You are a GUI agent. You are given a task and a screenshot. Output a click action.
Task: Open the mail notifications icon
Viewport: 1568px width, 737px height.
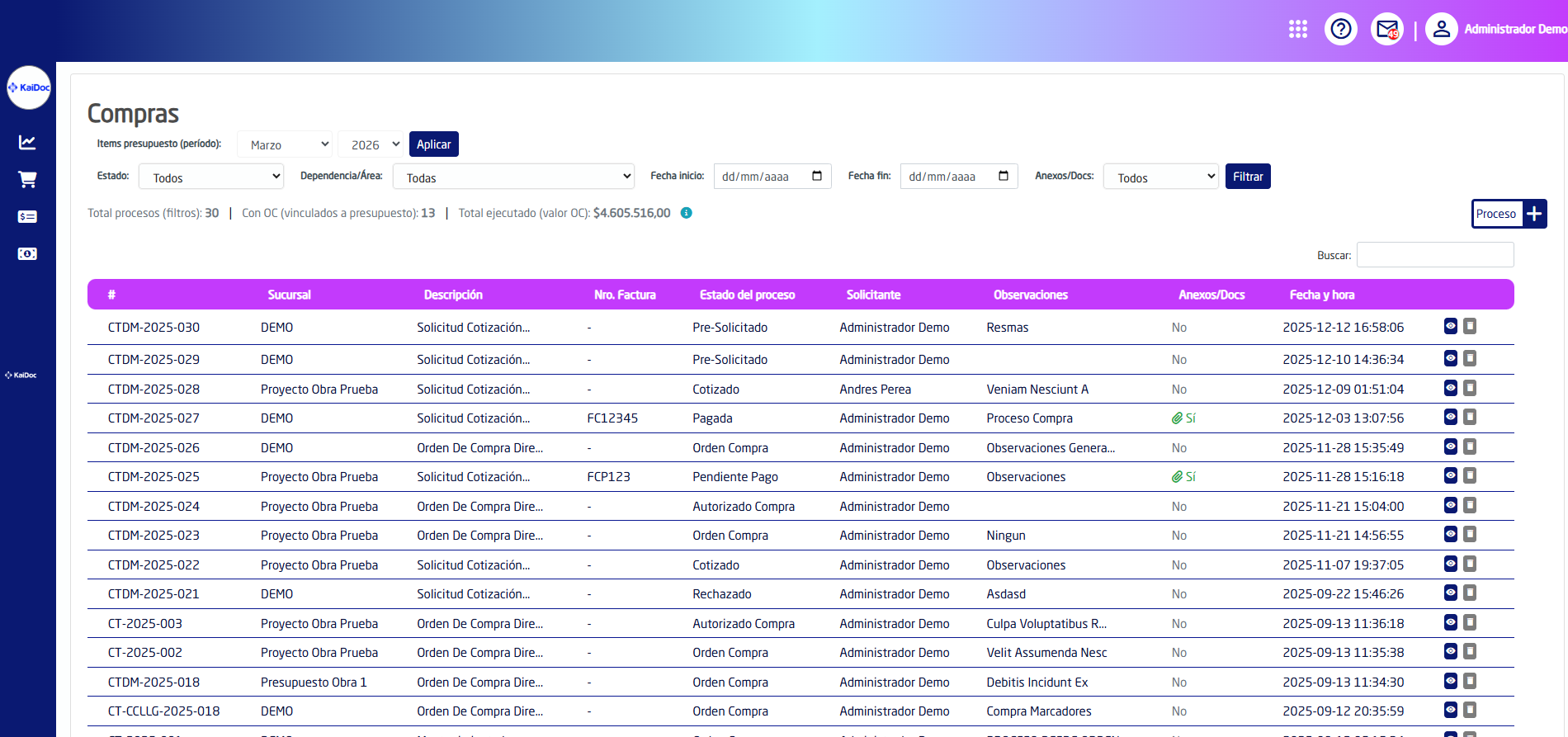click(1387, 30)
